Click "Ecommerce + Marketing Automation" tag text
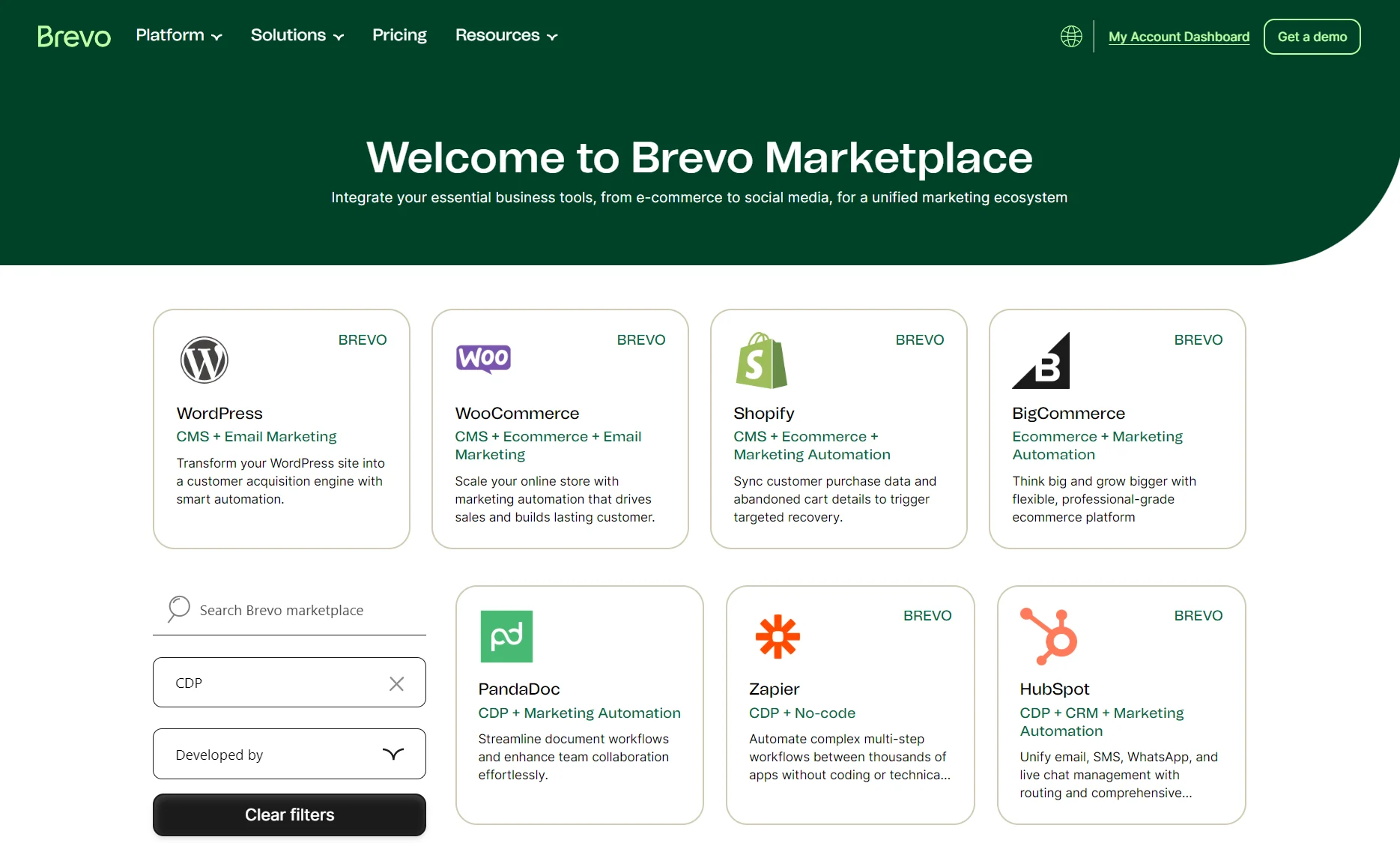 [x=1097, y=446]
